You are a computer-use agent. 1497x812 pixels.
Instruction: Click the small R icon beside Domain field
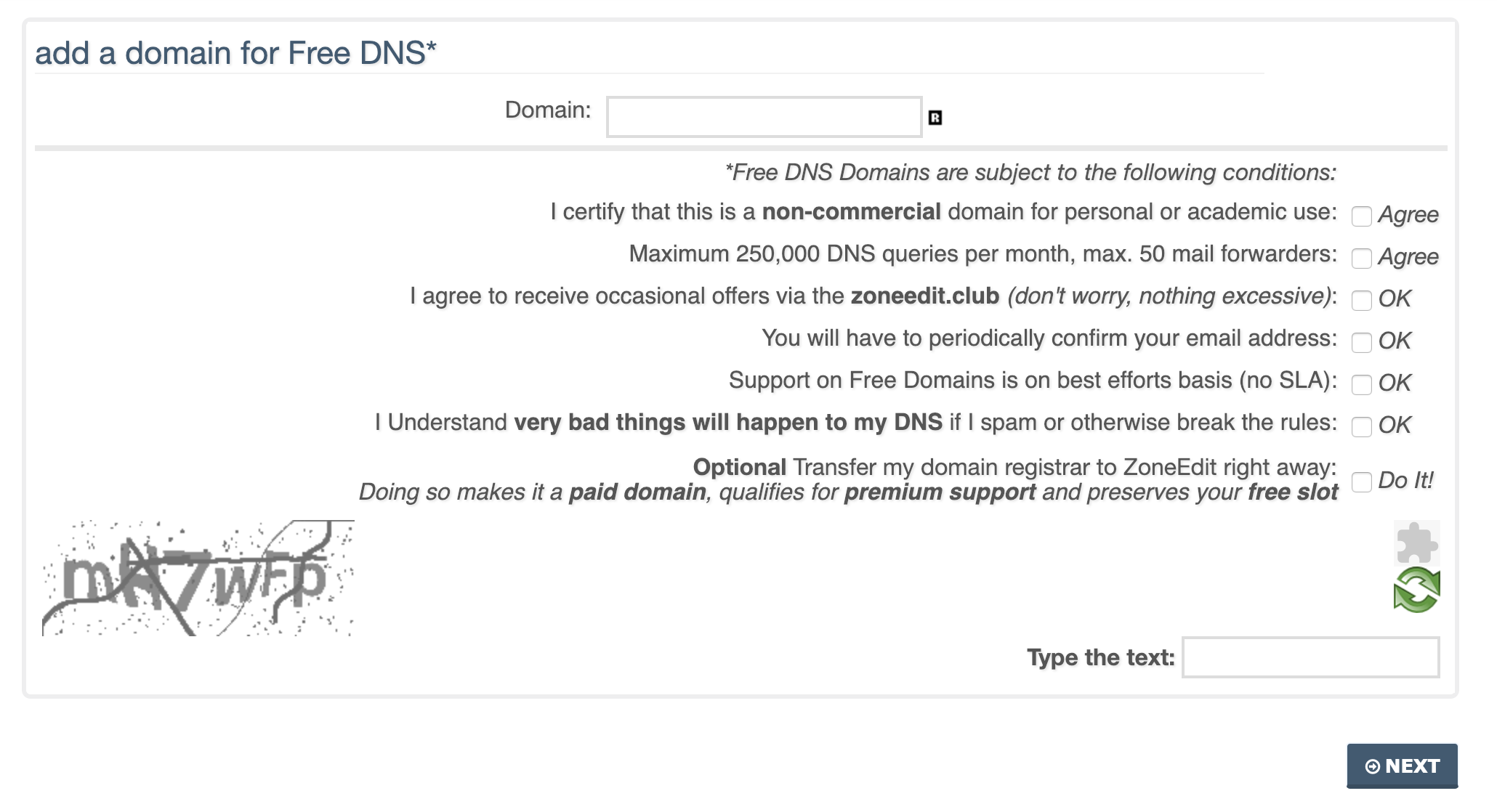[935, 118]
